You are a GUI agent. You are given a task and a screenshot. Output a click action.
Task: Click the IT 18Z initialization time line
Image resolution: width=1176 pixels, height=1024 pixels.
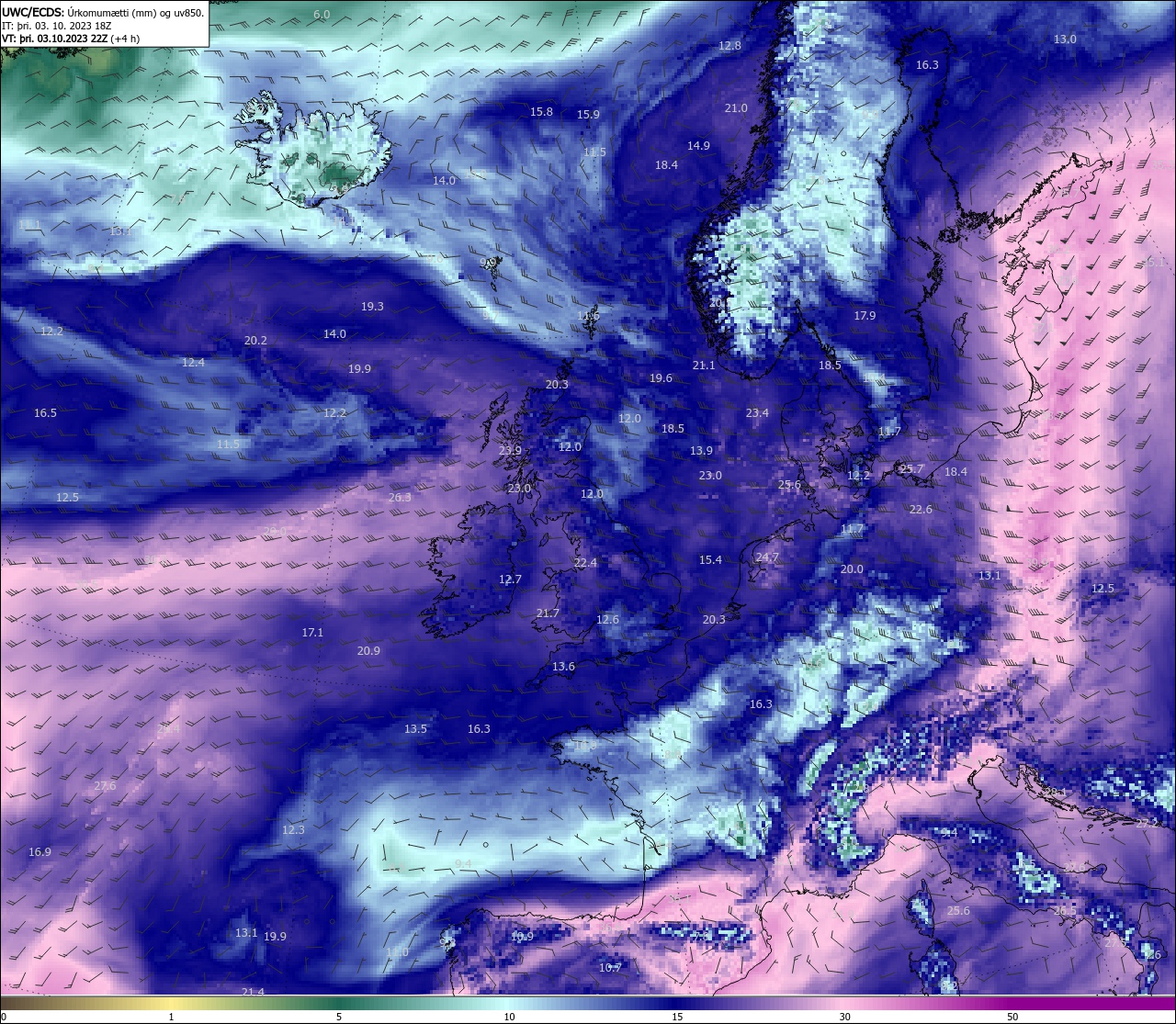tap(57, 26)
